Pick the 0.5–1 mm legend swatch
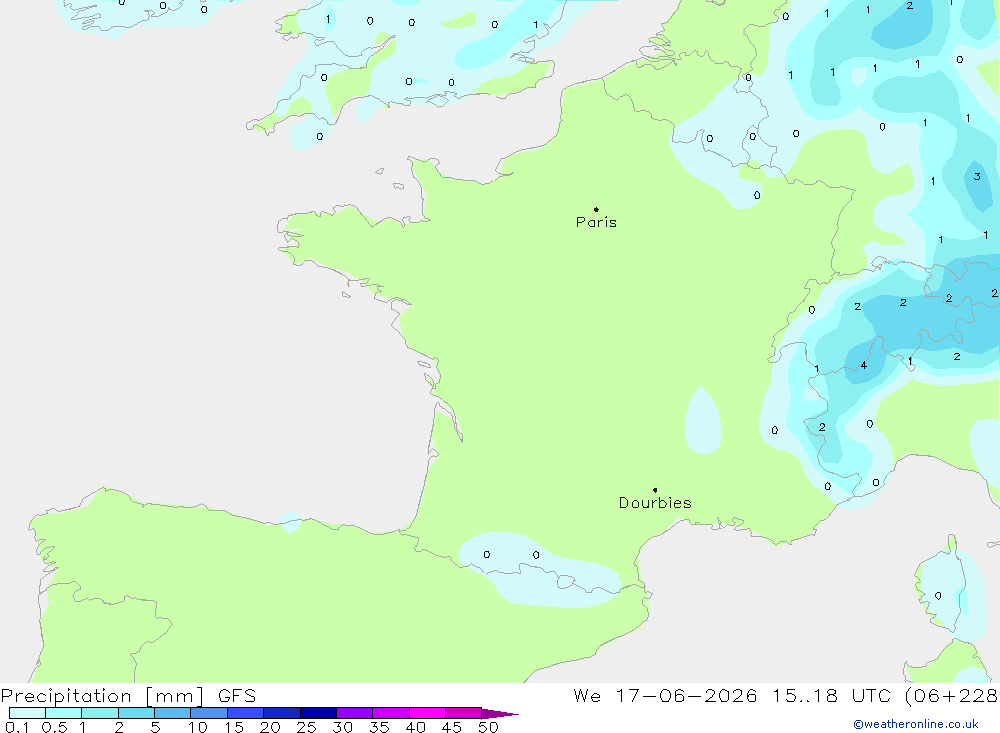 [x=64, y=713]
